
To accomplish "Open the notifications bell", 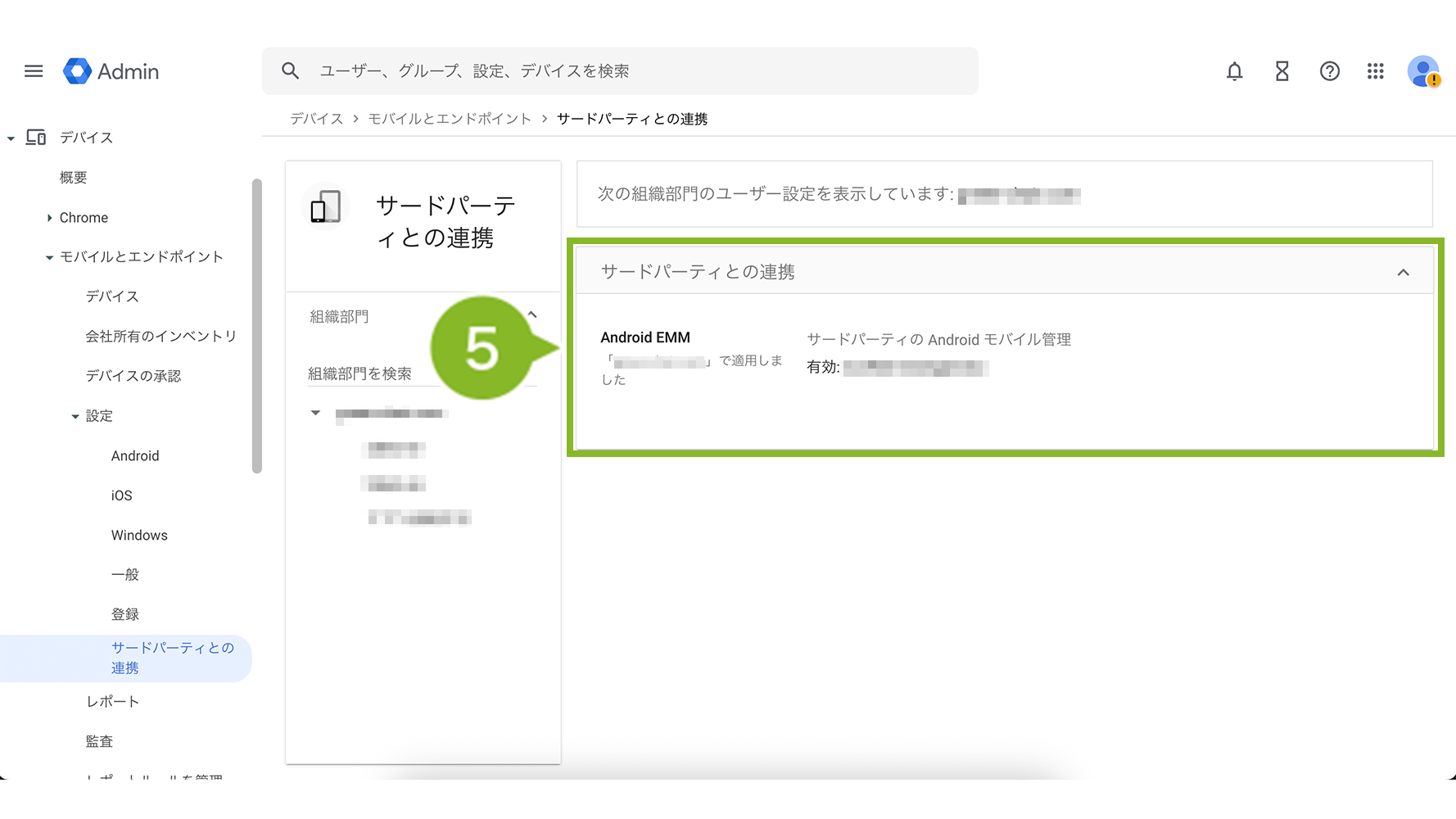I will tap(1234, 71).
